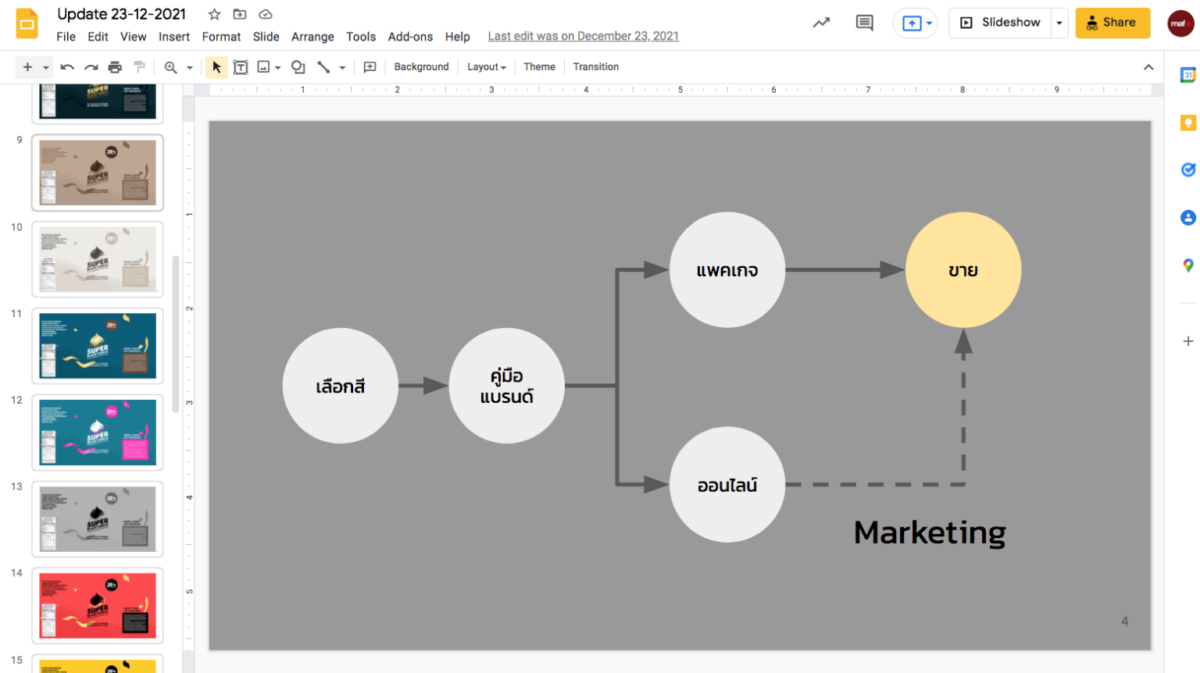
Task: Open Google Maps side panel icon
Action: tap(1188, 265)
